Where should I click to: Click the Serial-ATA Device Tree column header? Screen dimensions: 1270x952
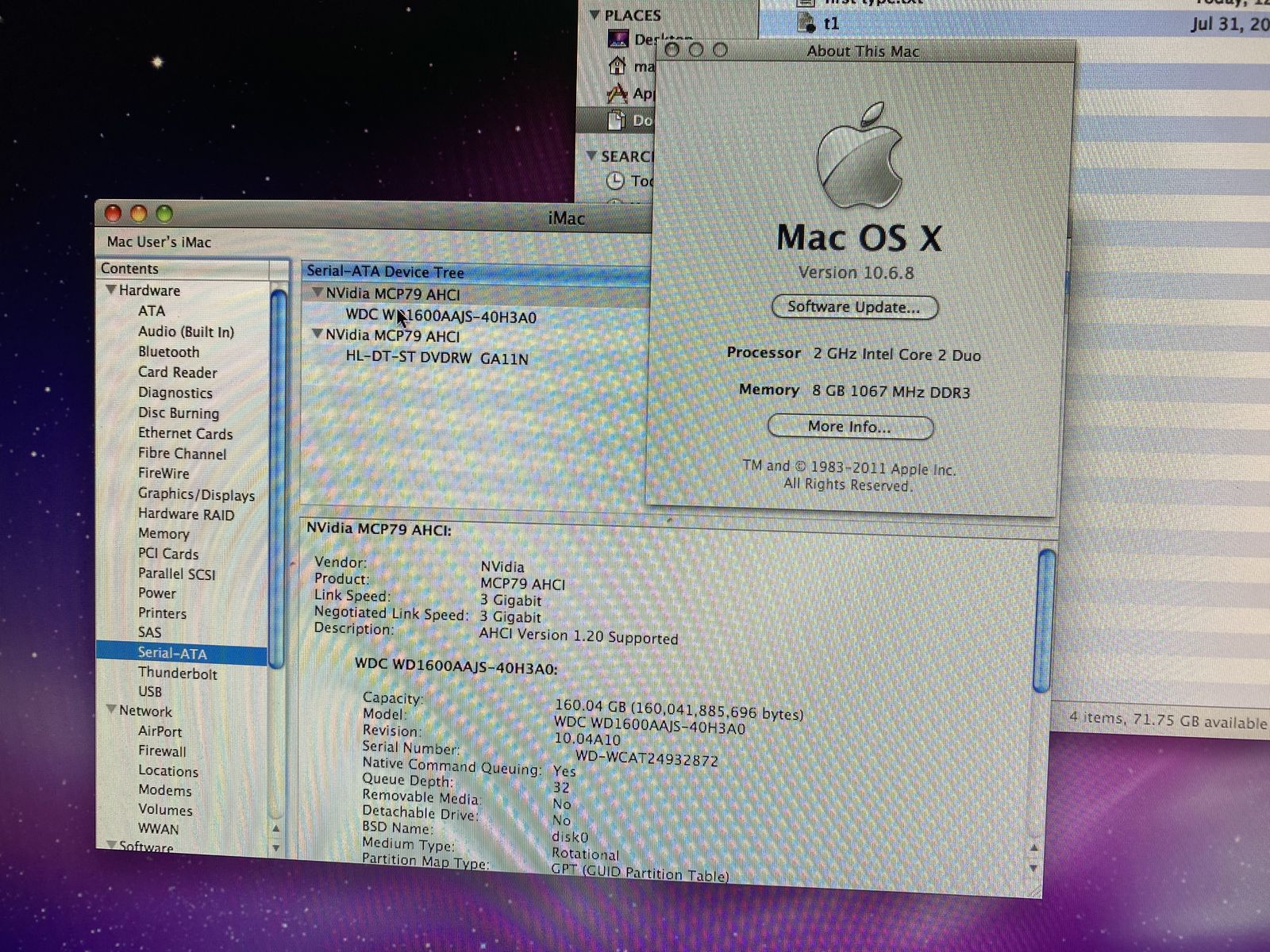pyautogui.click(x=476, y=272)
